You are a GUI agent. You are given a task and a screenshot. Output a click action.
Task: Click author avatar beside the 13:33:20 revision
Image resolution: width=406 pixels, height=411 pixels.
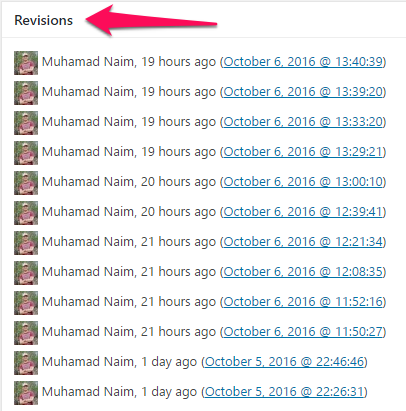click(26, 123)
